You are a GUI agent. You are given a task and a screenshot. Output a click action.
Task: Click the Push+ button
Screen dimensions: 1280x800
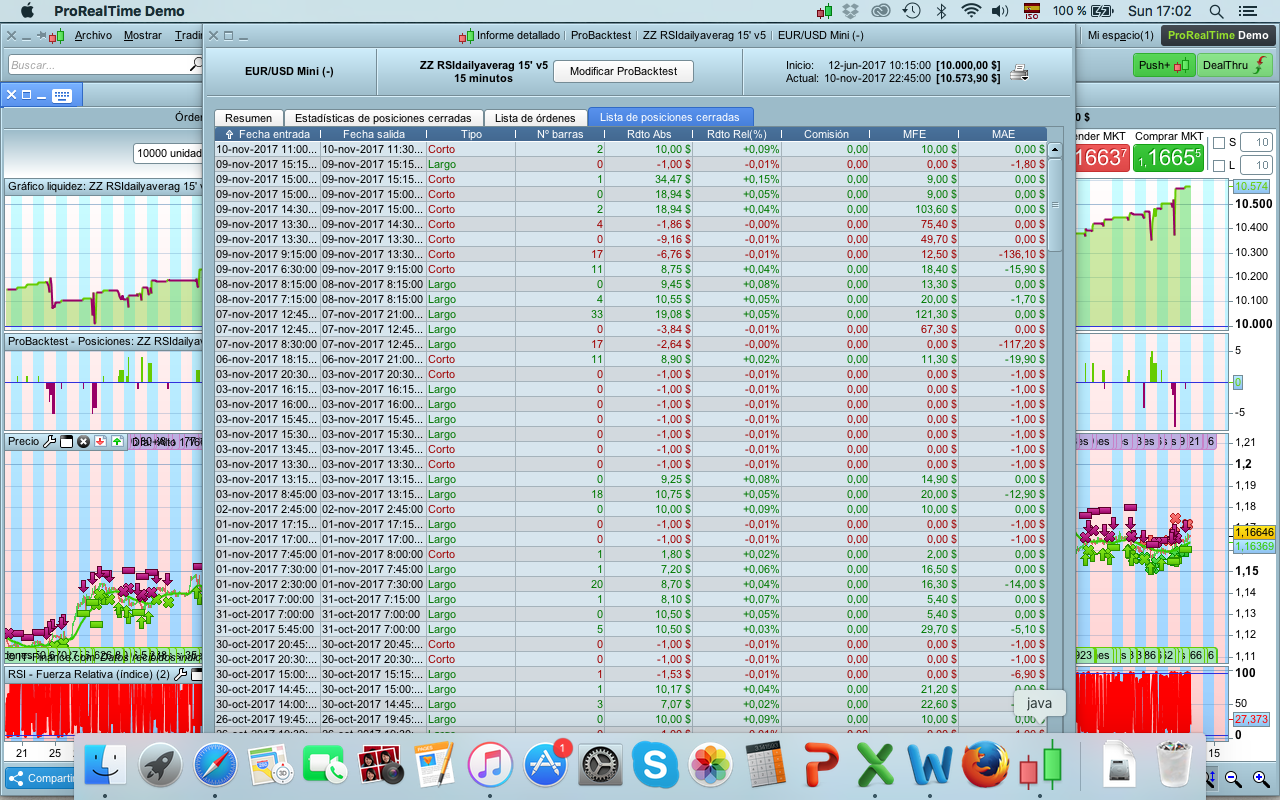coord(1165,65)
